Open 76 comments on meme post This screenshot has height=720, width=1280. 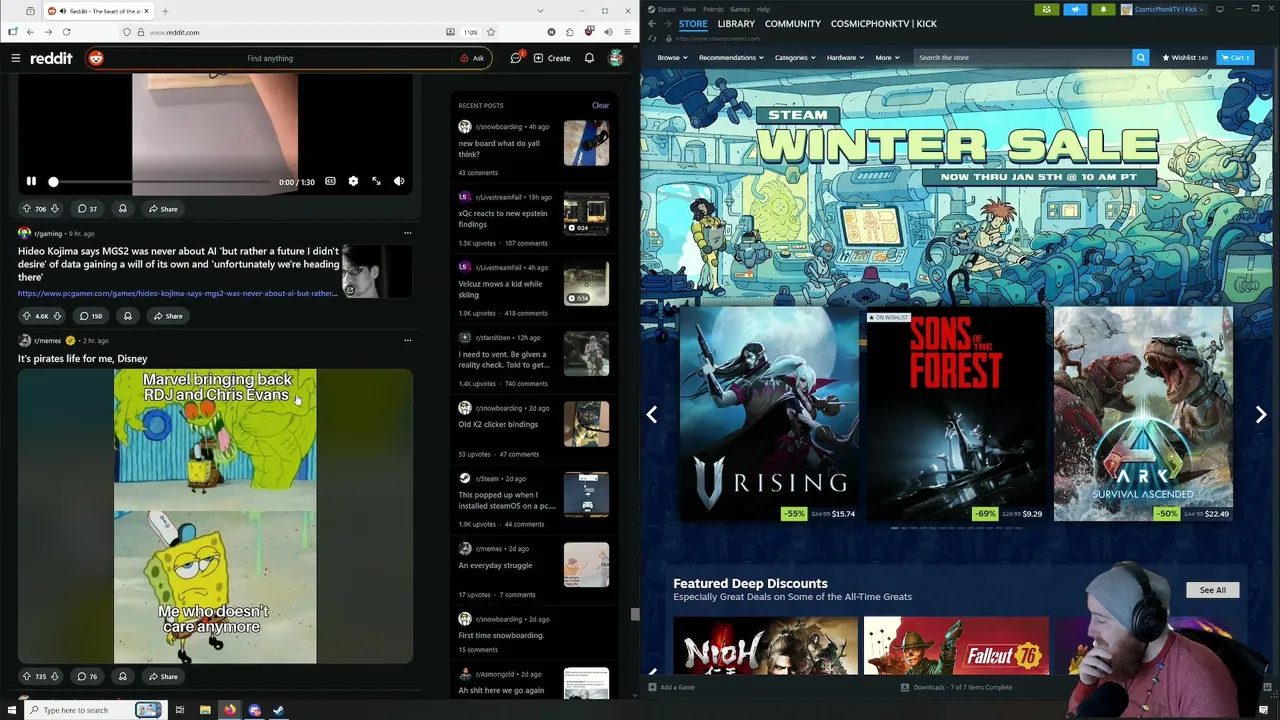point(88,677)
